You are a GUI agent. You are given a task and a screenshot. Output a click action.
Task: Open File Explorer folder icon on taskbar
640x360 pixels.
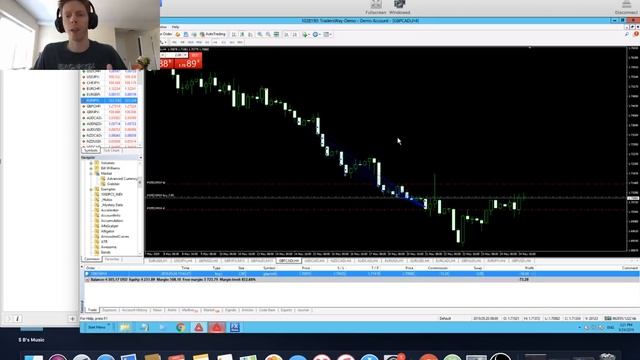tap(125, 327)
